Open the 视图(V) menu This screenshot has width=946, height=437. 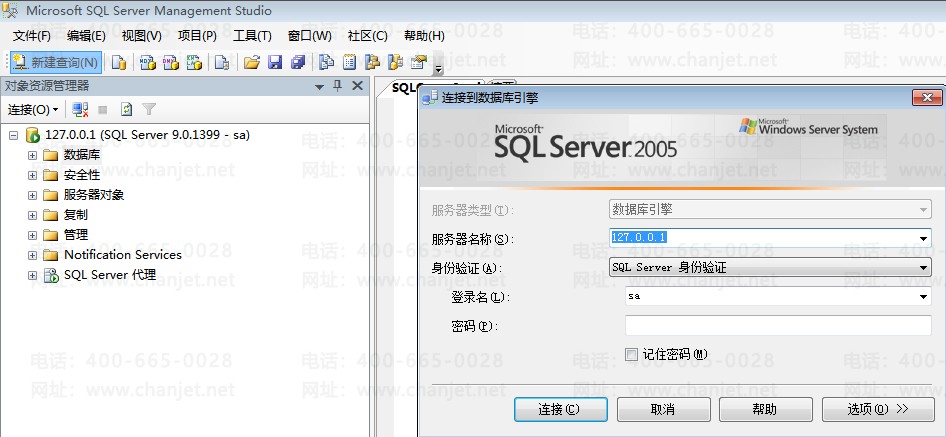coord(141,36)
